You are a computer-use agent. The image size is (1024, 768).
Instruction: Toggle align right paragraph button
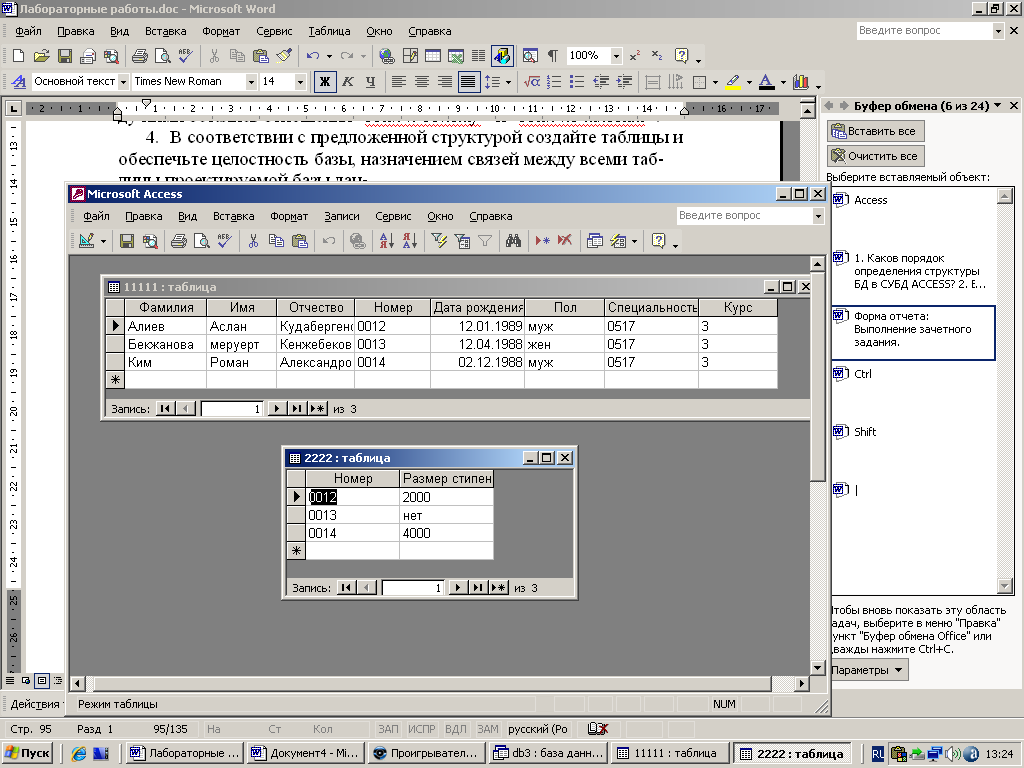tap(445, 82)
